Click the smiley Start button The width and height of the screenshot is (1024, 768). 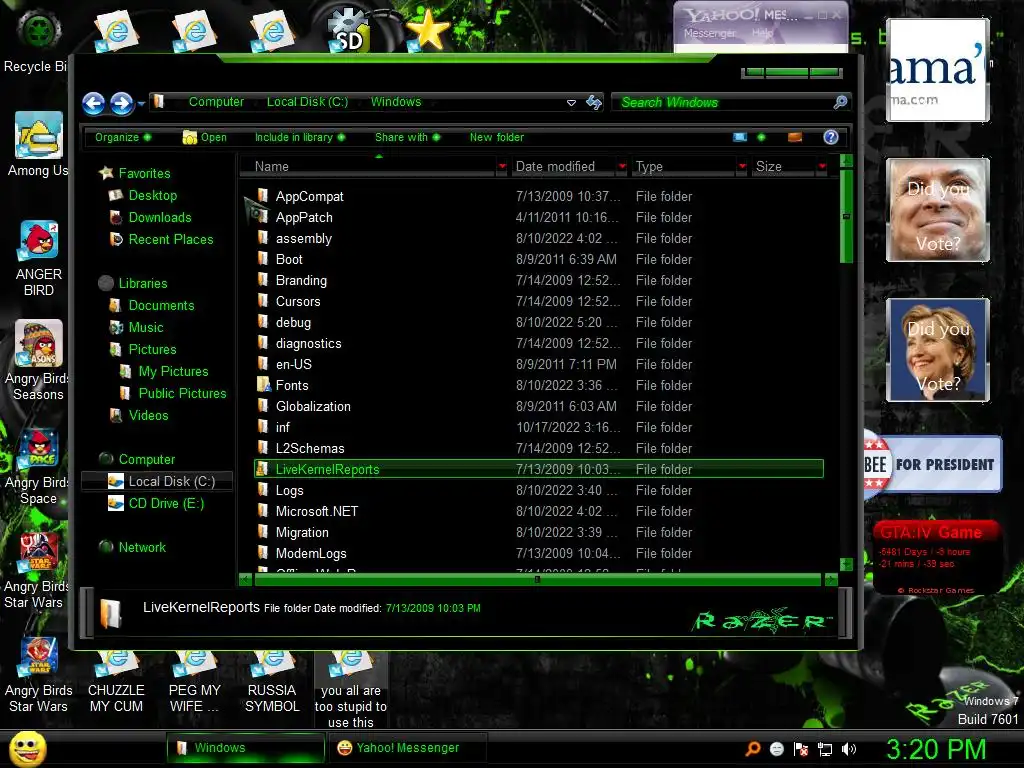tap(27, 748)
